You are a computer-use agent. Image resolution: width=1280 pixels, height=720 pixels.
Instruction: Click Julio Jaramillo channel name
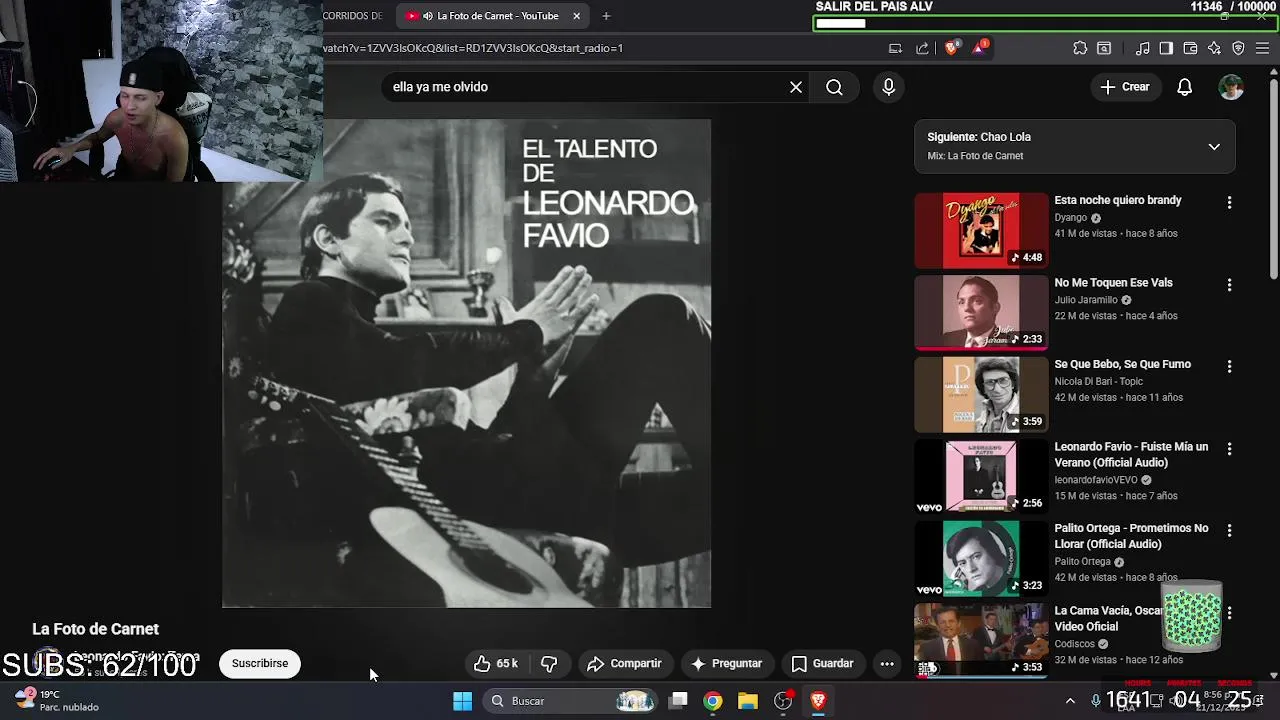click(x=1086, y=300)
